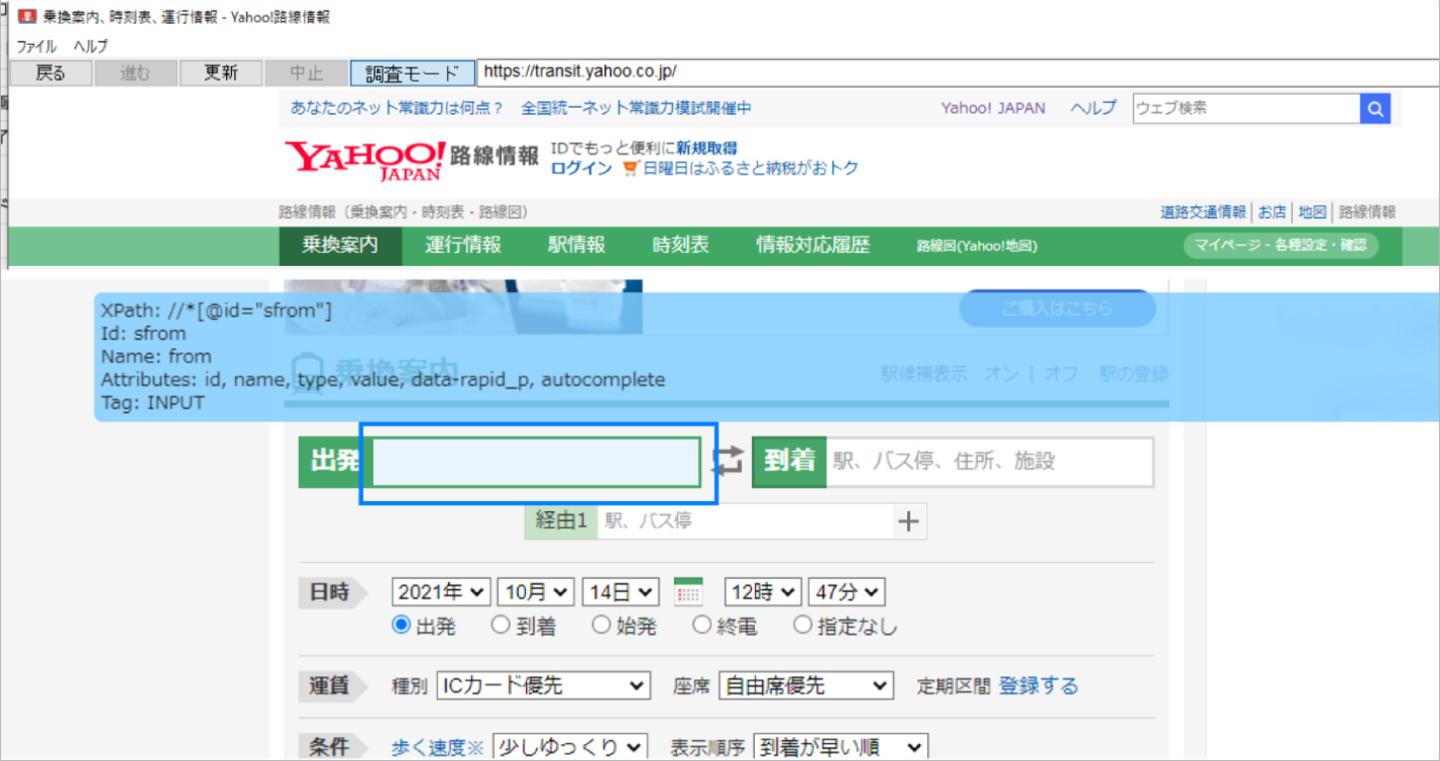1440x761 pixels.
Task: Open the 時刻表 timetable tab
Action: pyautogui.click(x=681, y=245)
